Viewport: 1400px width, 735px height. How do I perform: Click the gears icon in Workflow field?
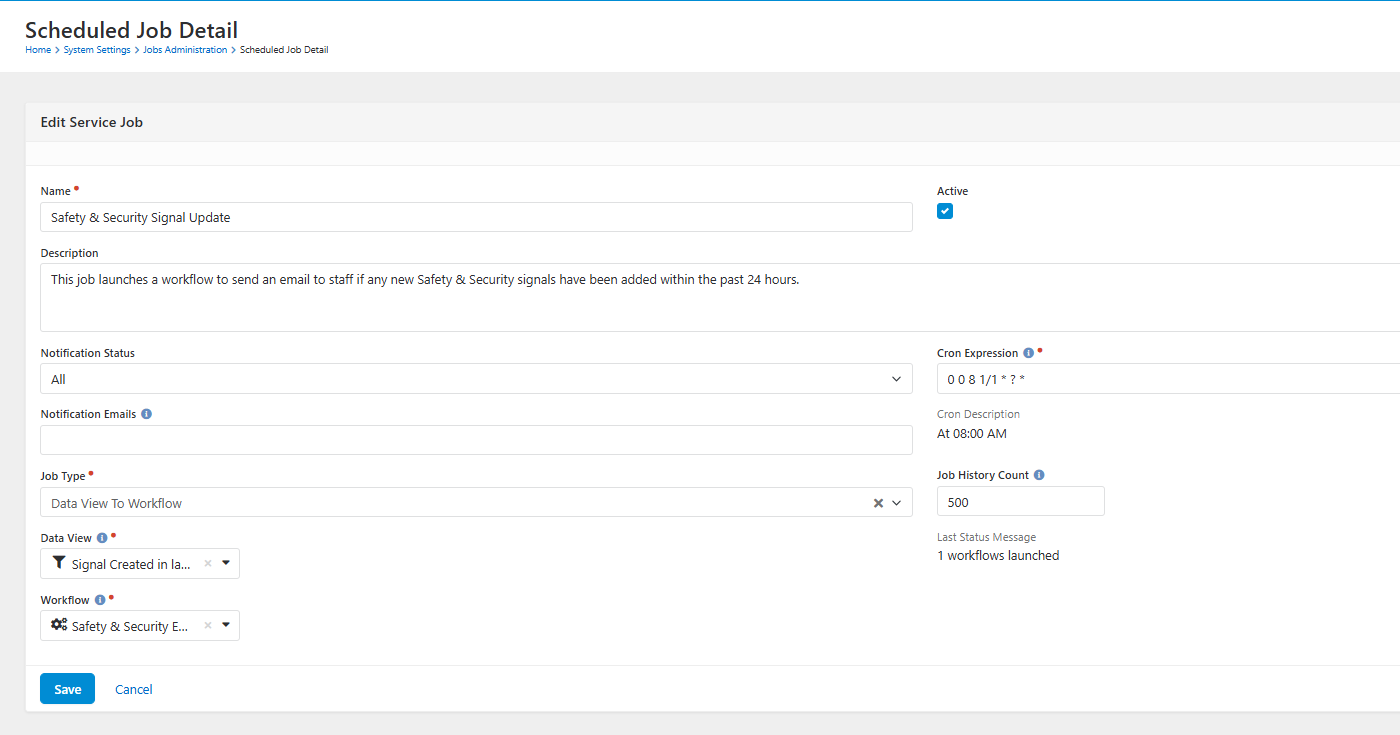pyautogui.click(x=59, y=625)
